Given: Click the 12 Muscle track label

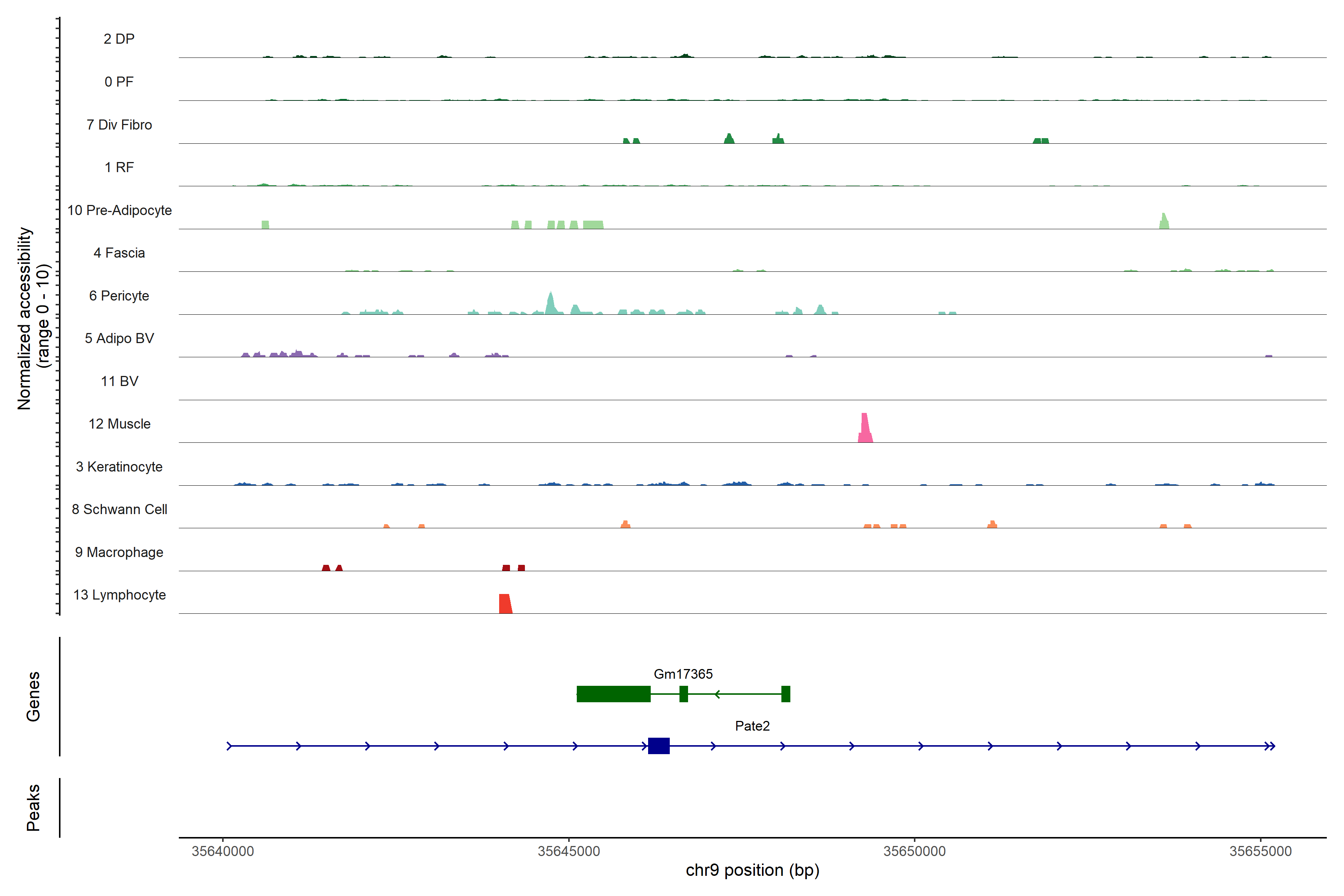Looking at the screenshot, I should pos(119,424).
